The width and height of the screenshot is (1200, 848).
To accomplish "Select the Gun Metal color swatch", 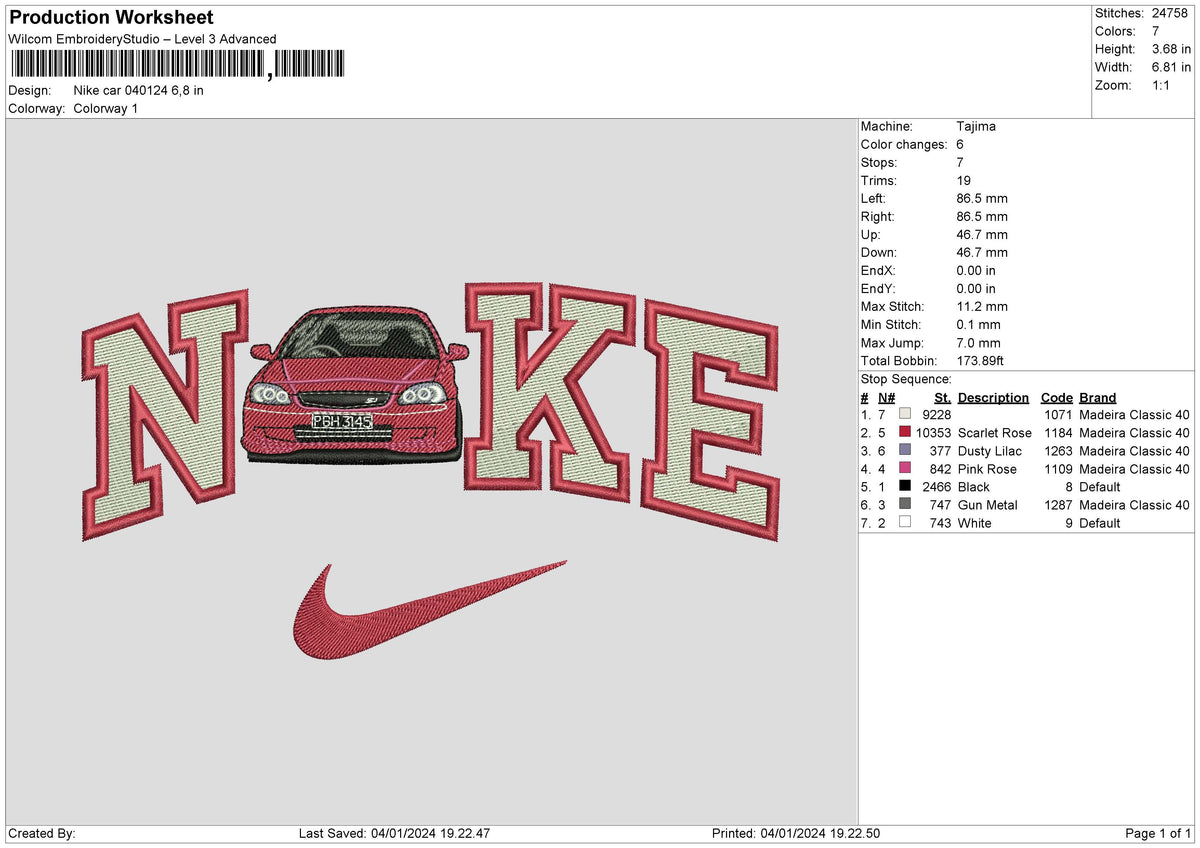I will click(905, 504).
